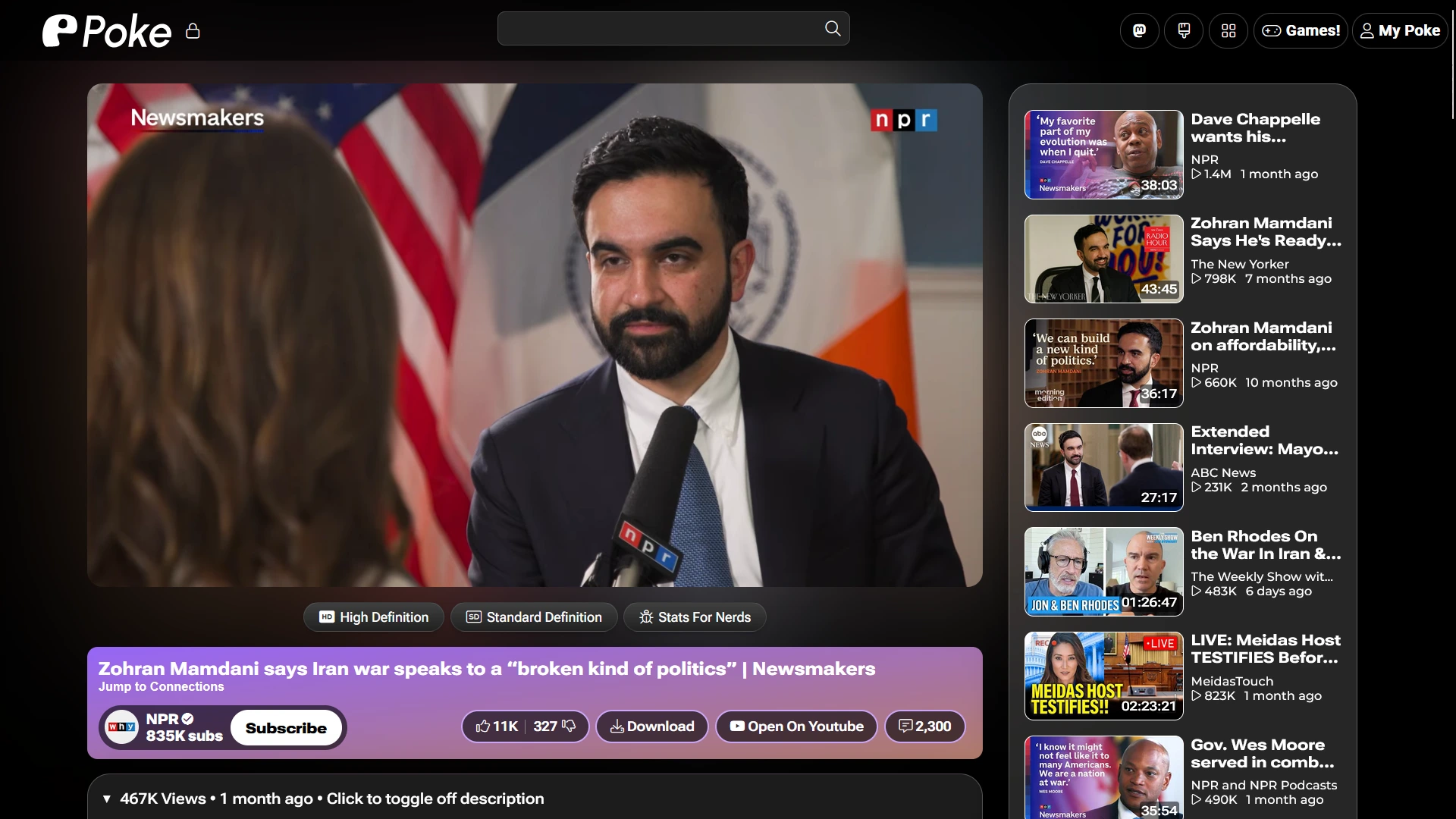The width and height of the screenshot is (1456, 819).
Task: Open the Jon & Ben Rhodes thumbnail
Action: tap(1103, 572)
